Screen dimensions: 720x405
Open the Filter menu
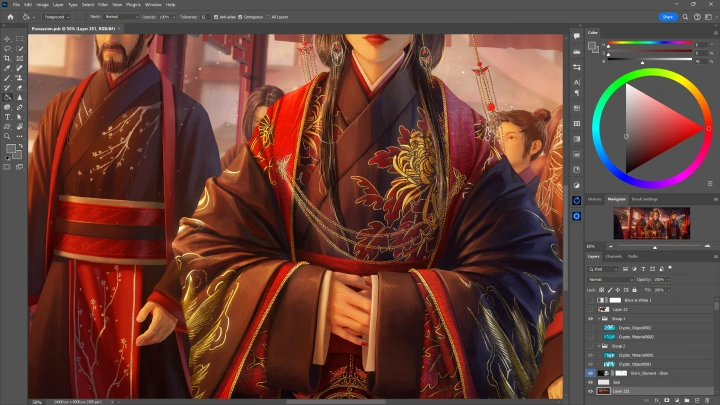tap(103, 5)
